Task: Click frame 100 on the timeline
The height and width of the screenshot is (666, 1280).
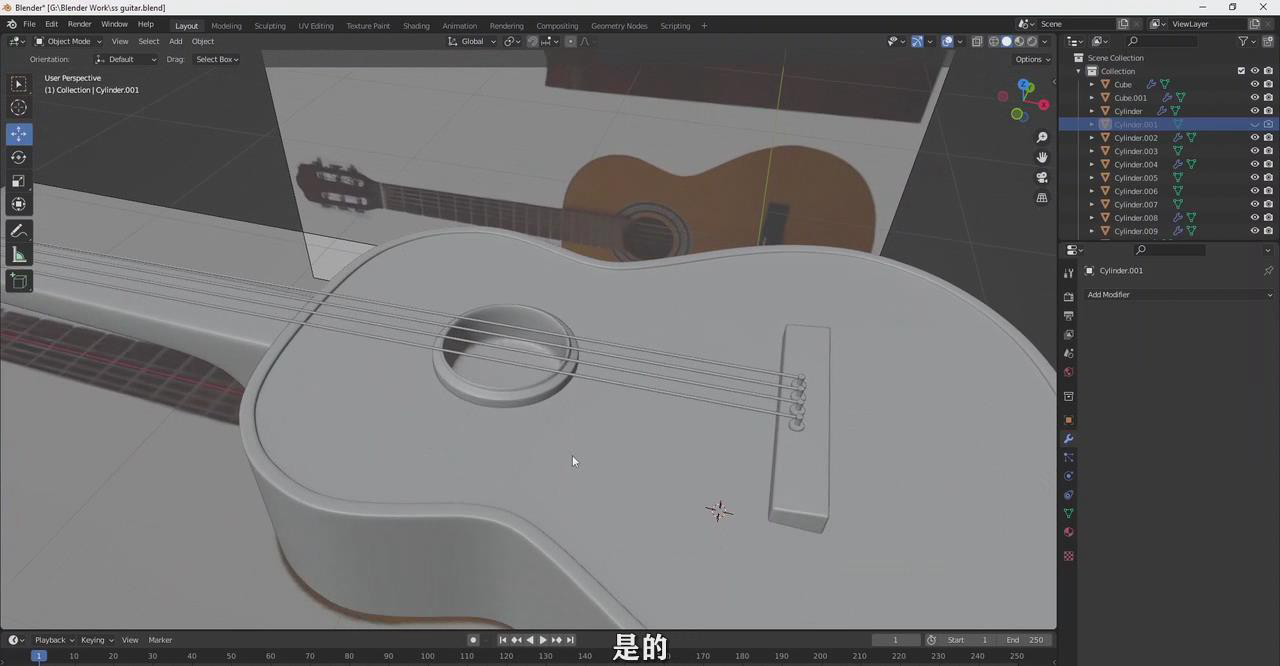Action: tap(427, 656)
